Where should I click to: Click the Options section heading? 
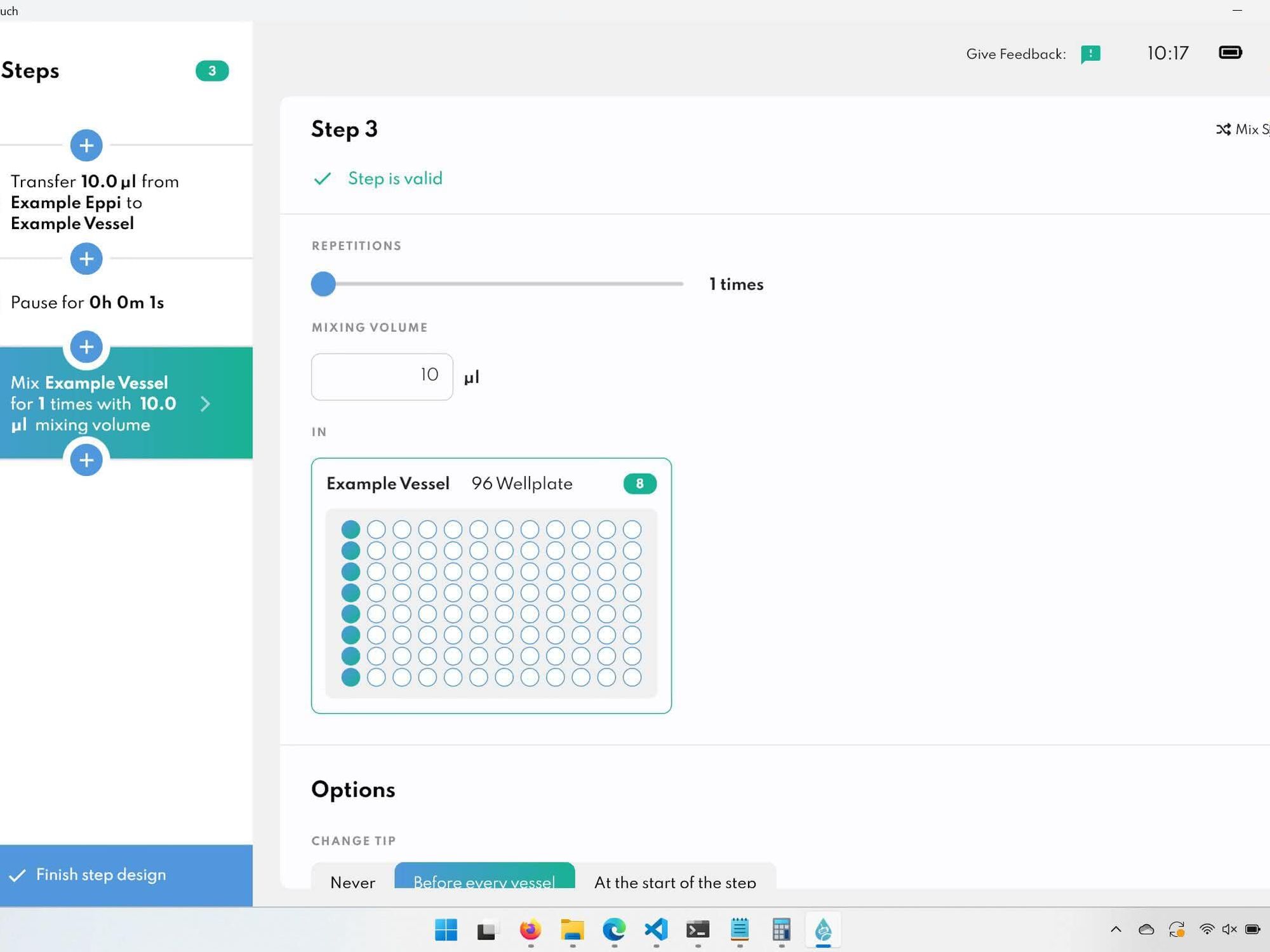click(x=353, y=790)
